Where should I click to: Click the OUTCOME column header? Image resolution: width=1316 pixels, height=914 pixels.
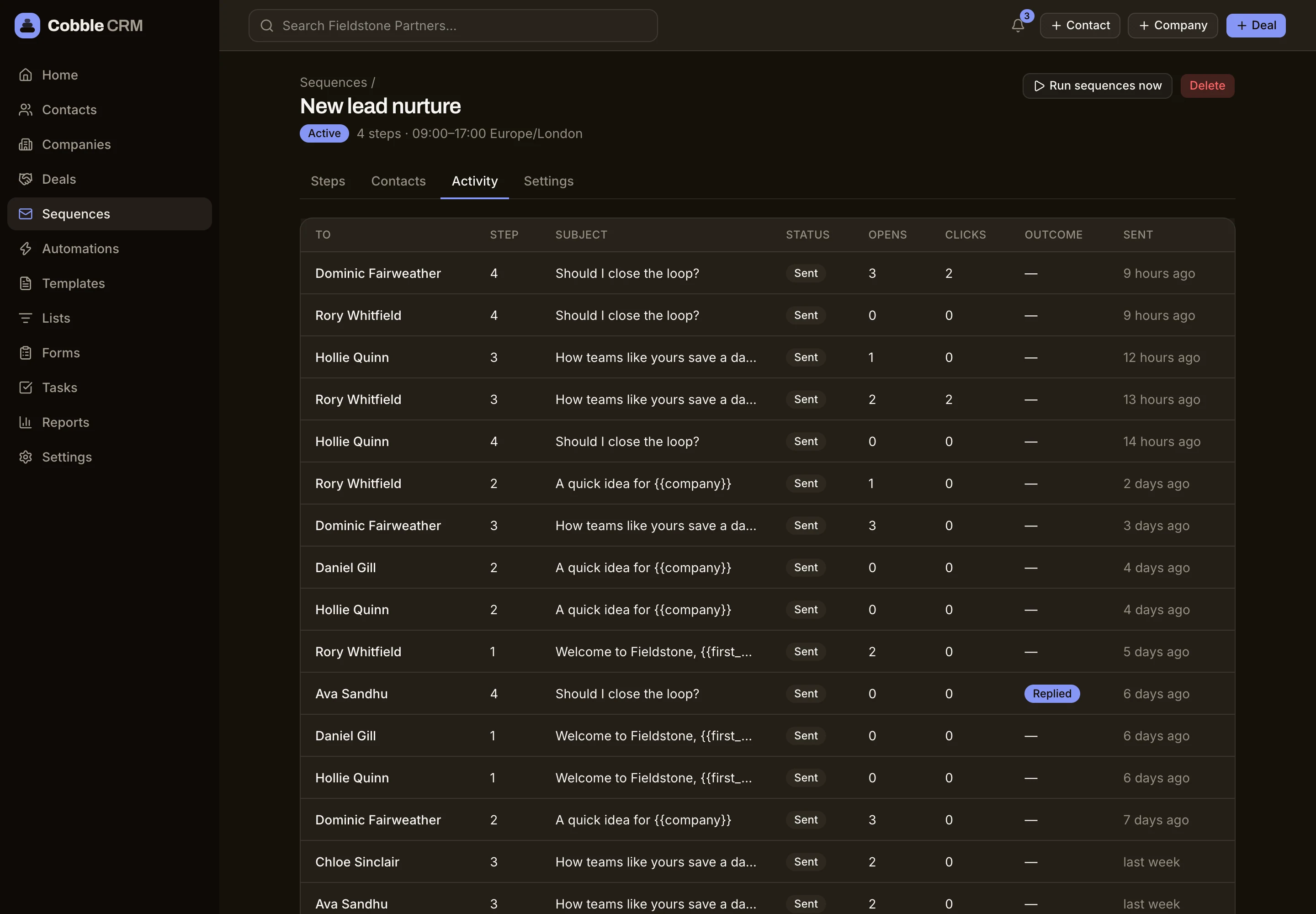coord(1053,235)
